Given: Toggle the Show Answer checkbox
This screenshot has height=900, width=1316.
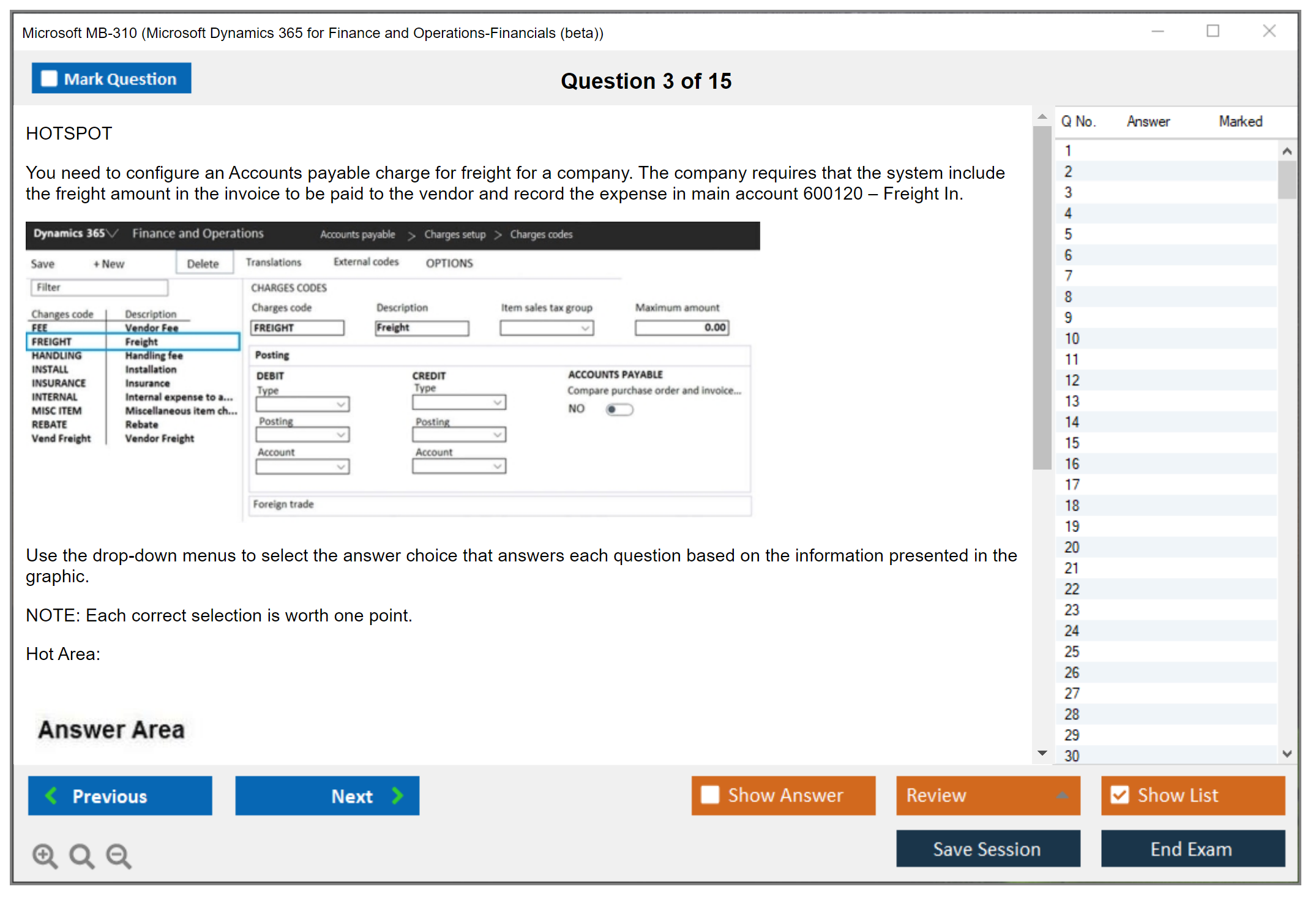Looking at the screenshot, I should coord(710,795).
